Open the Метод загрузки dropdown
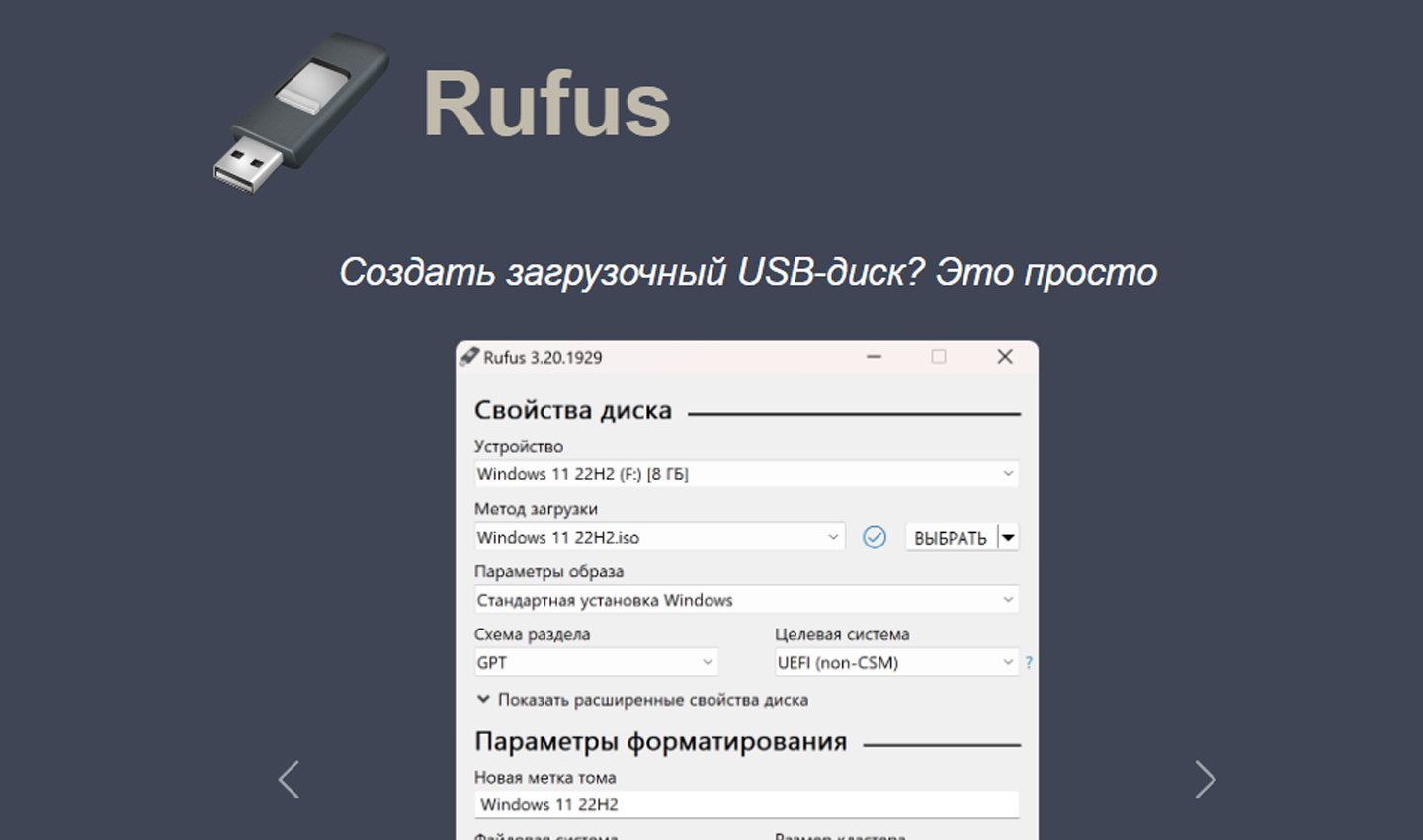1423x840 pixels. pos(659,537)
